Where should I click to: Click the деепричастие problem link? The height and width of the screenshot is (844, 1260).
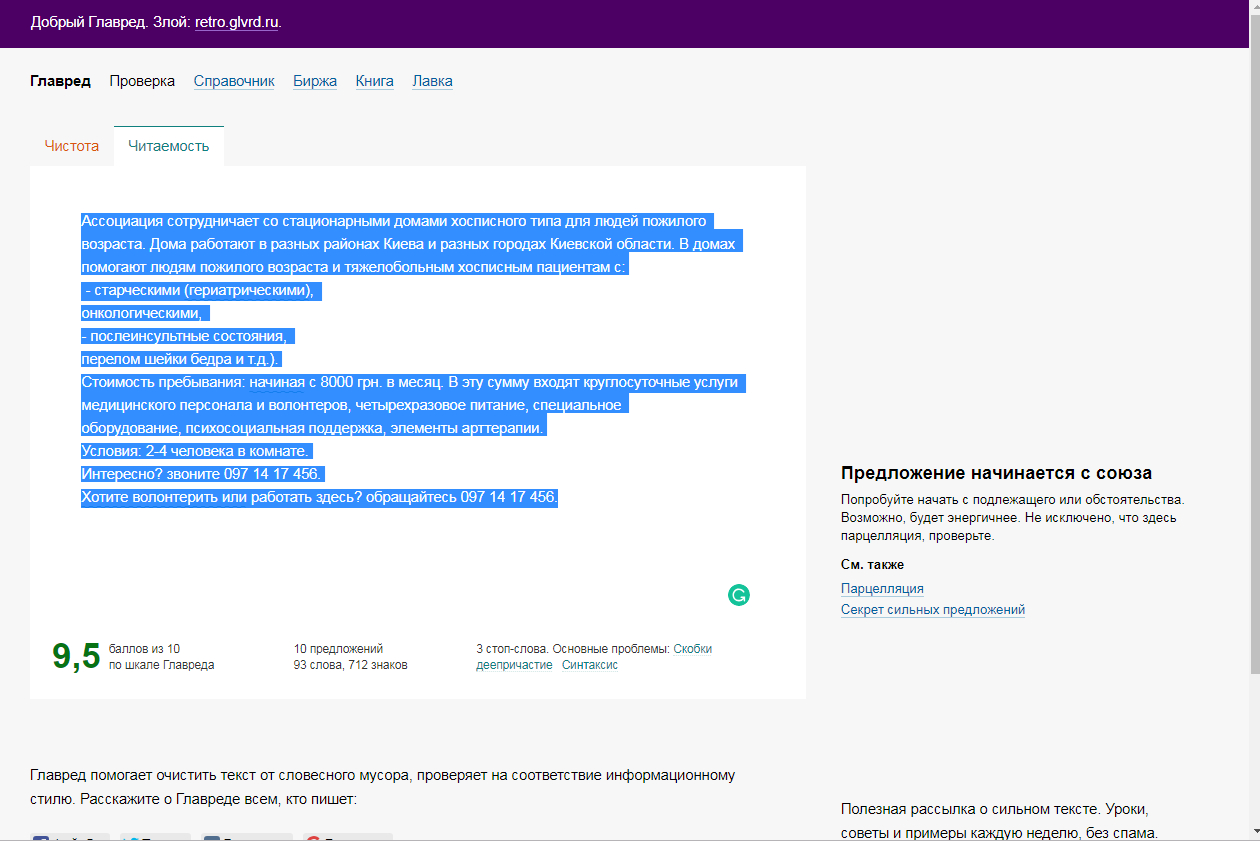(x=514, y=665)
